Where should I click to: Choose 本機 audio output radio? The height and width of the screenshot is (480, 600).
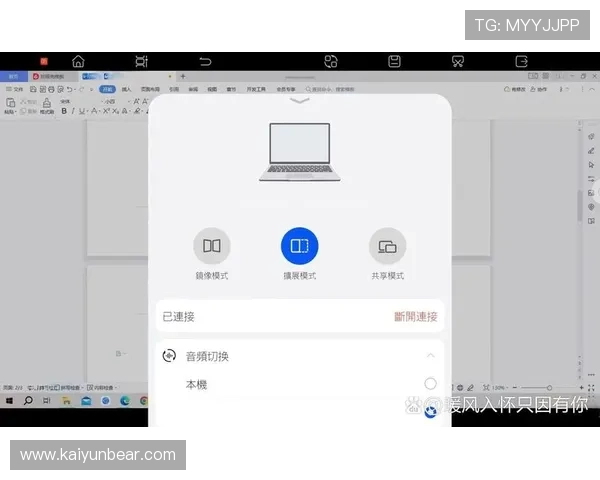click(430, 384)
